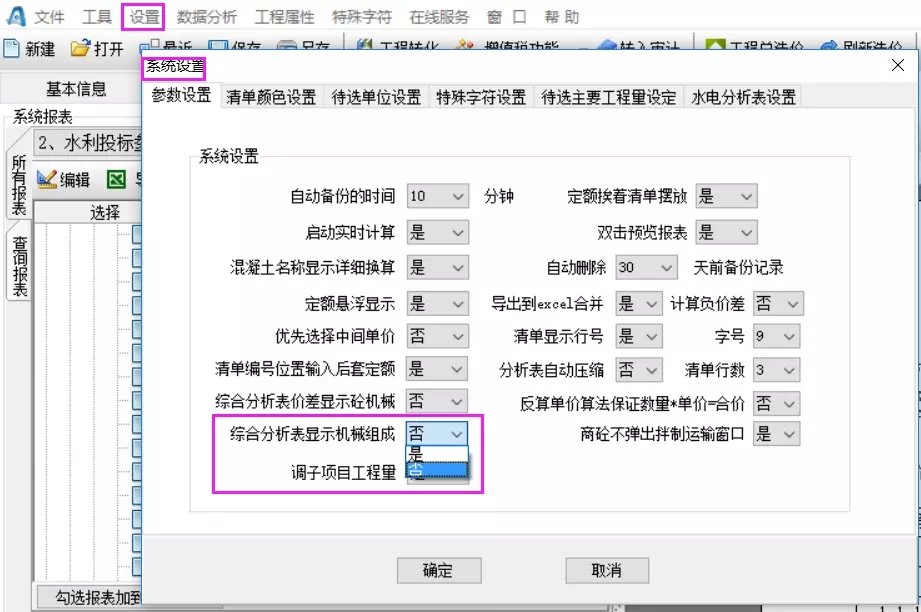This screenshot has width=921, height=612.
Task: Click the 新建 new file toolbar icon
Action: tap(12, 48)
